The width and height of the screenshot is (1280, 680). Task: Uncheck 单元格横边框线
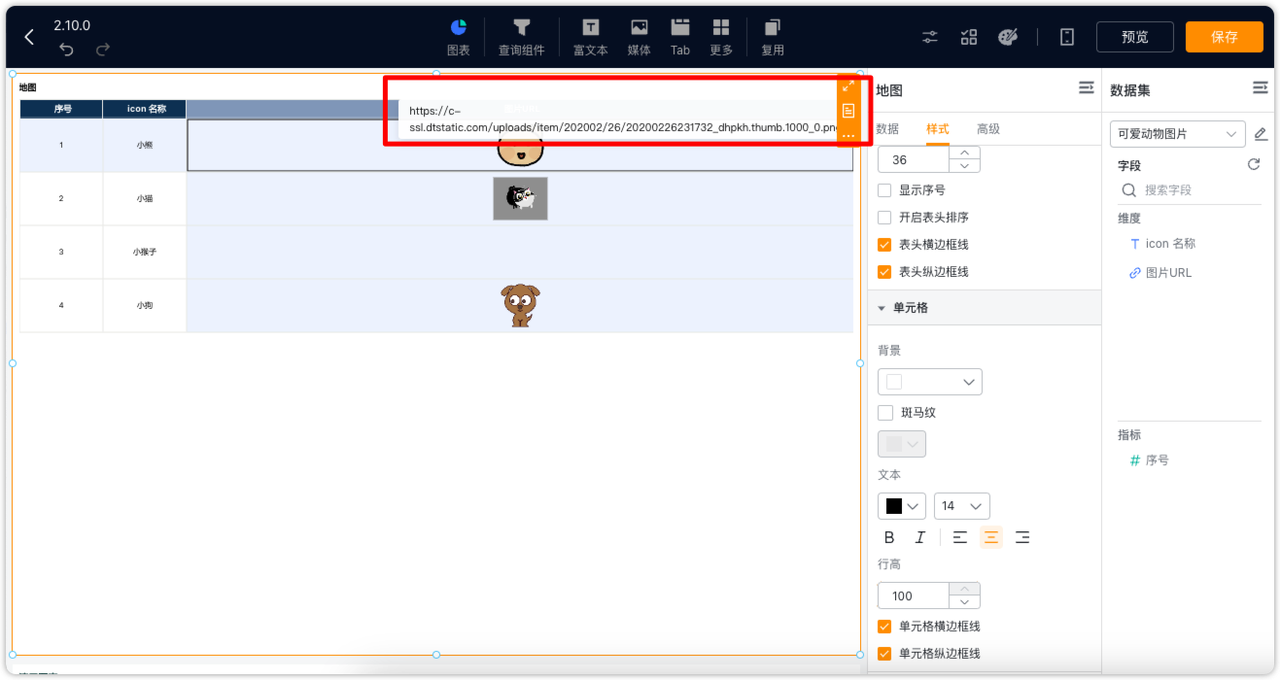coord(884,626)
